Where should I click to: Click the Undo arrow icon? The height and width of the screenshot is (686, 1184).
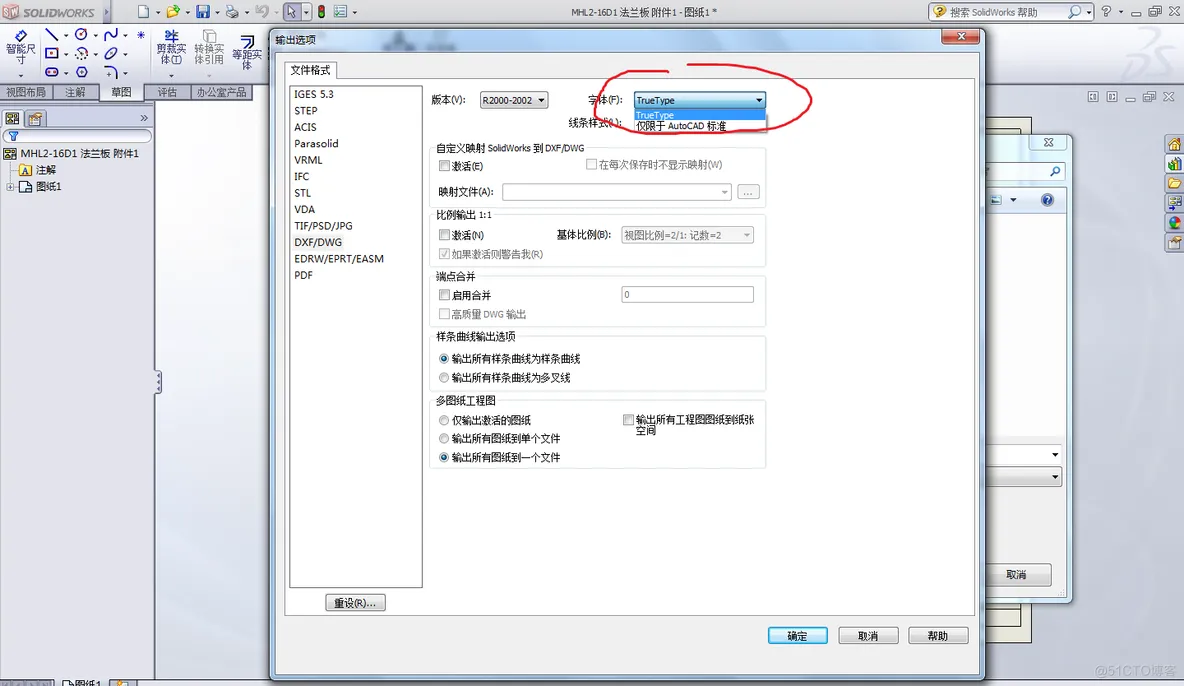[x=262, y=11]
